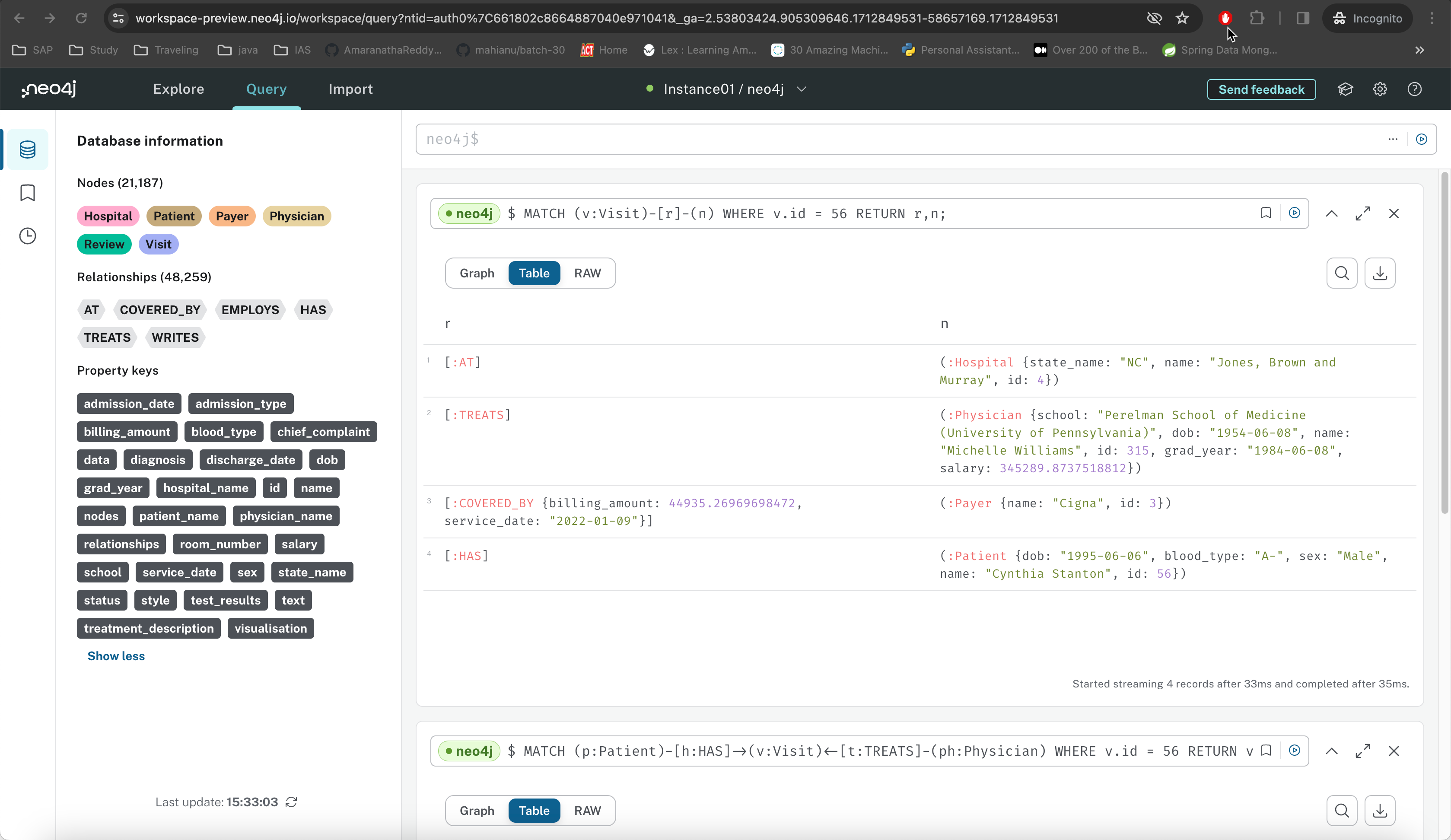The image size is (1451, 840).
Task: Open the settings gear in Neo4j header
Action: [1380, 89]
